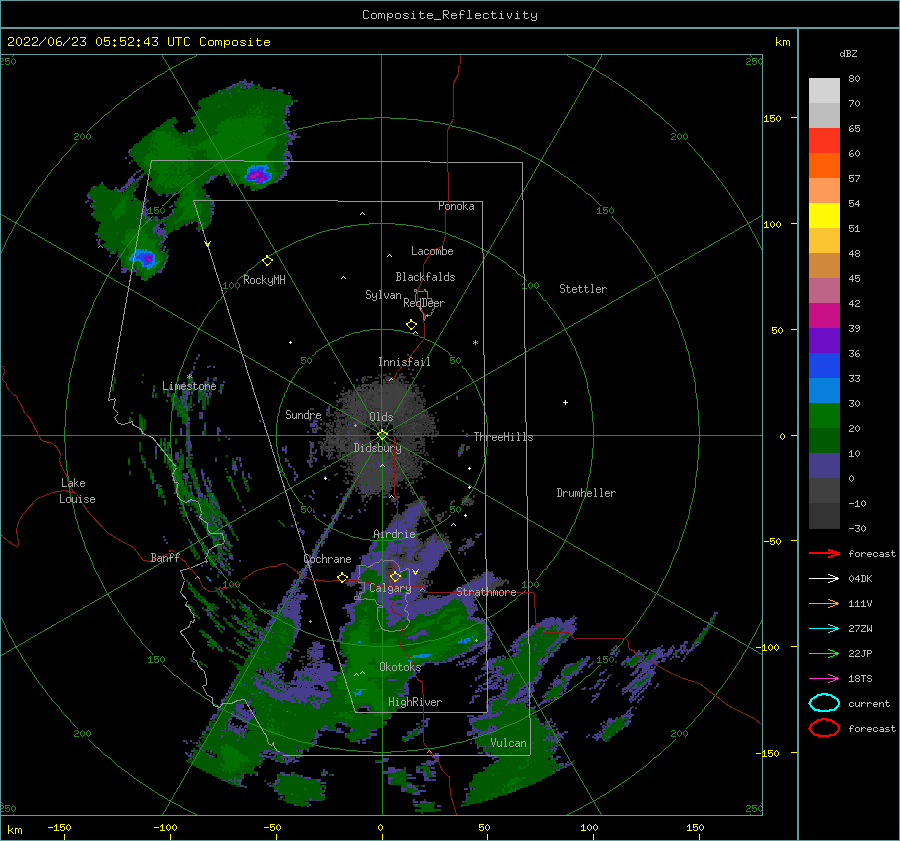Click the yellow diamond marker below Cochrane
Image resolution: width=900 pixels, height=841 pixels.
(343, 577)
